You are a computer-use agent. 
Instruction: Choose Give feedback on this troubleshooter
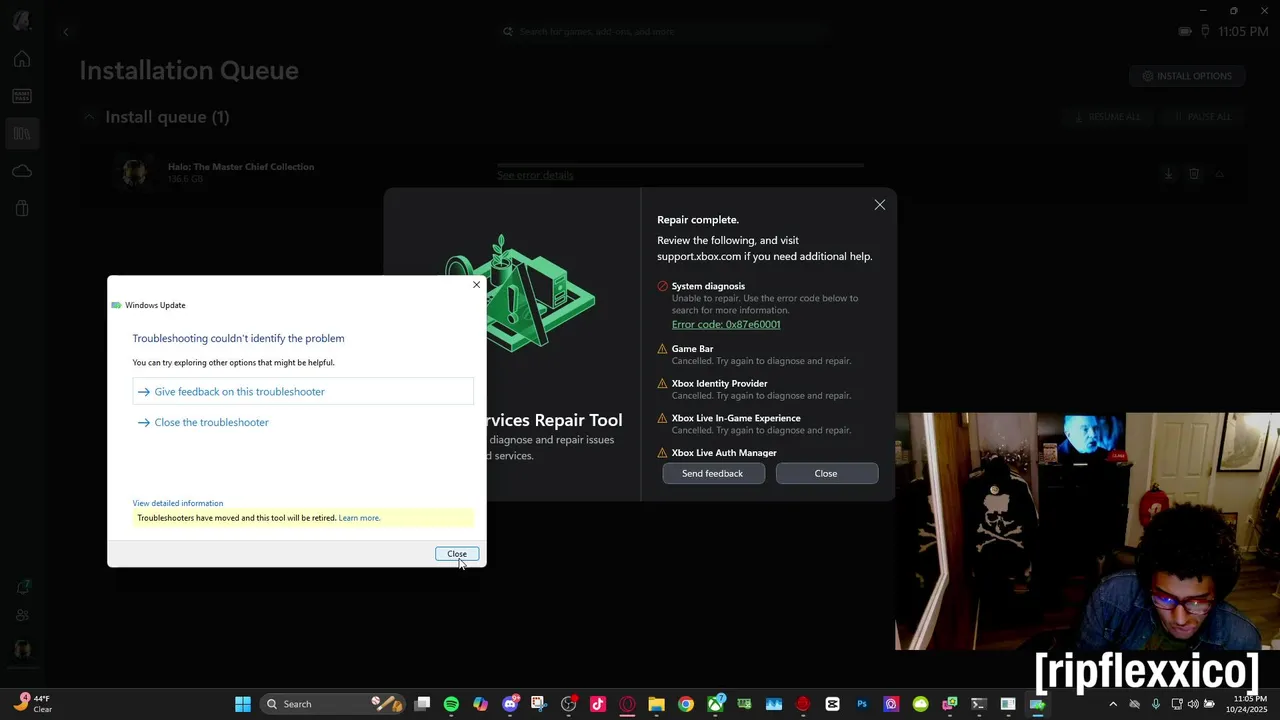click(x=303, y=392)
